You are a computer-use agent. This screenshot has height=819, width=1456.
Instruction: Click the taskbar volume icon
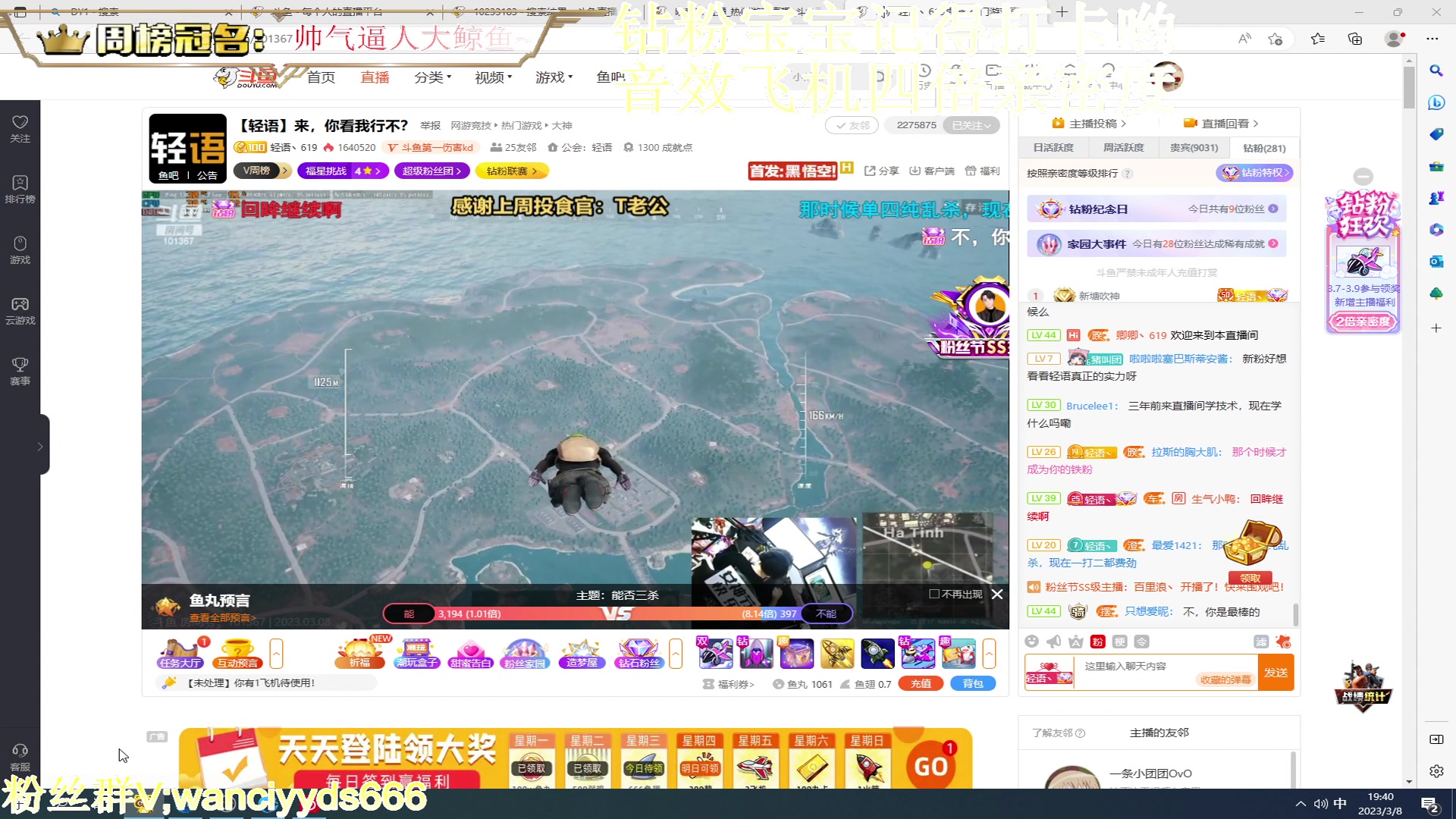[x=1321, y=804]
